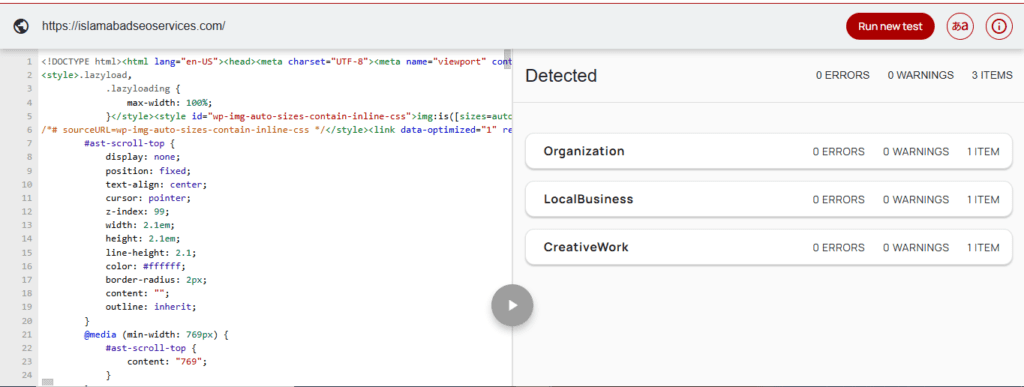Click the 3 ITEMS summary count

(x=991, y=76)
